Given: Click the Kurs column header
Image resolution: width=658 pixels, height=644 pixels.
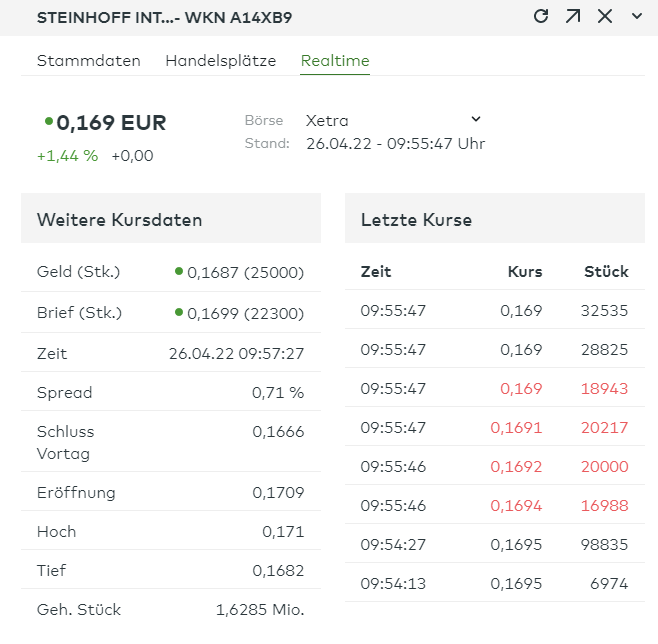Looking at the screenshot, I should (525, 271).
